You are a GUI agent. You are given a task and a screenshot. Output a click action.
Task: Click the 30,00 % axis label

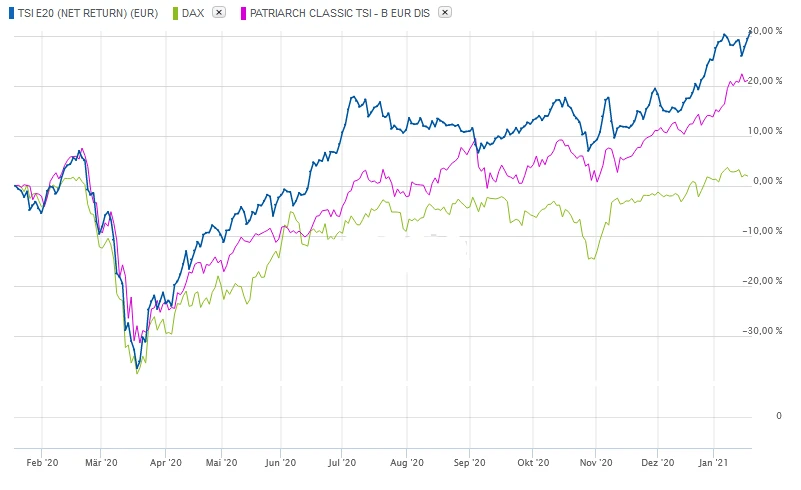[765, 31]
